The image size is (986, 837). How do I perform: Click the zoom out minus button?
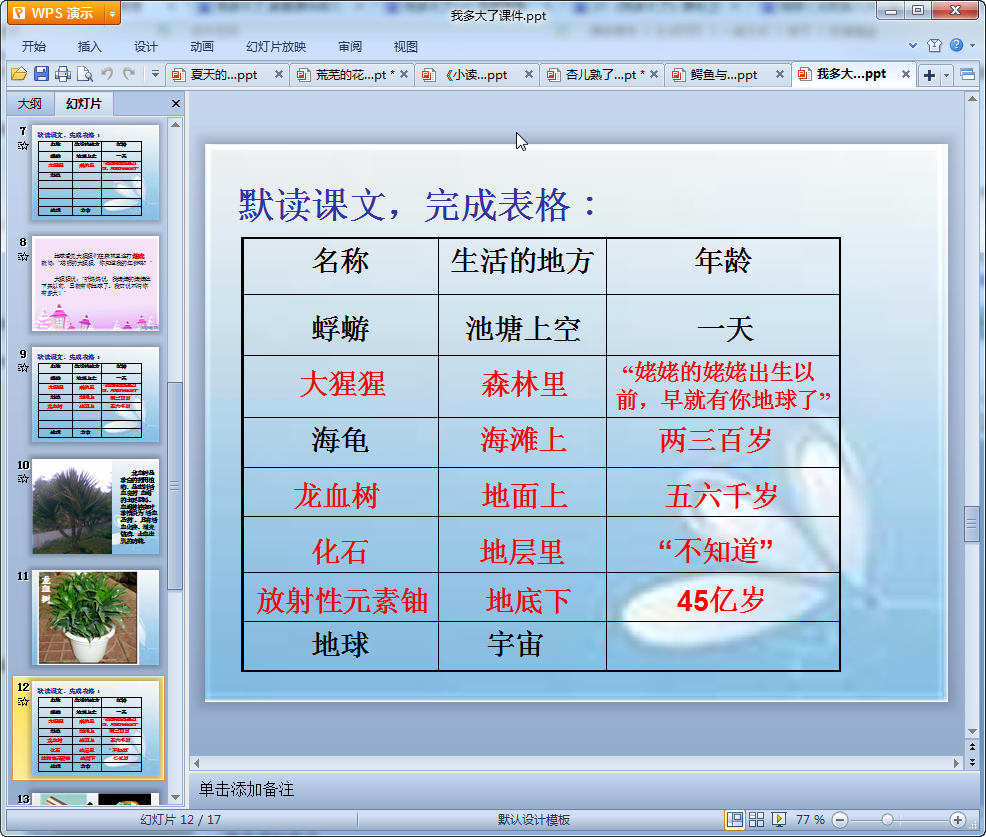coord(841,820)
